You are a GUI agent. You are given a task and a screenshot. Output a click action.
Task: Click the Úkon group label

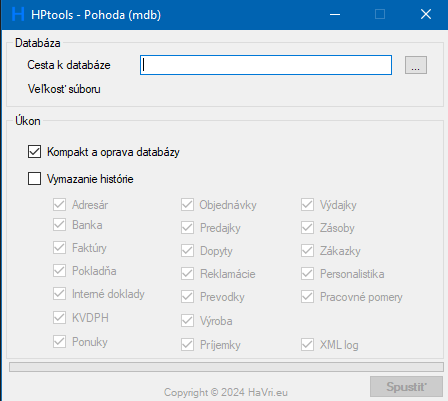click(x=28, y=121)
